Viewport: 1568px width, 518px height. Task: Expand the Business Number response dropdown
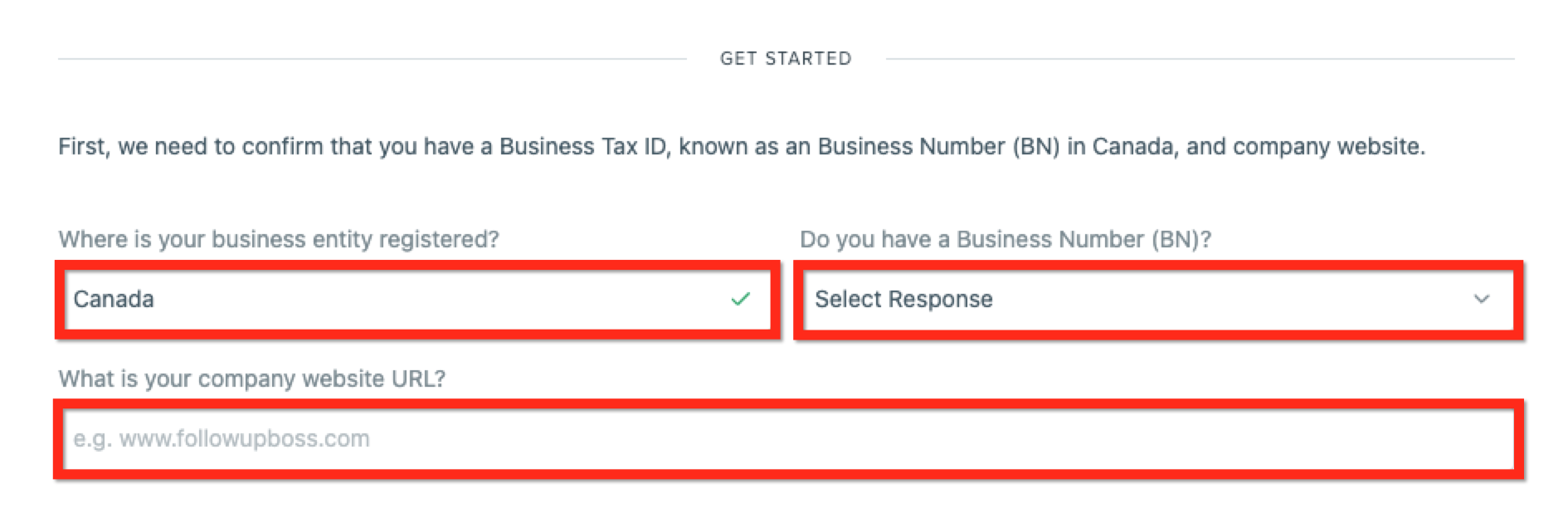point(1157,299)
